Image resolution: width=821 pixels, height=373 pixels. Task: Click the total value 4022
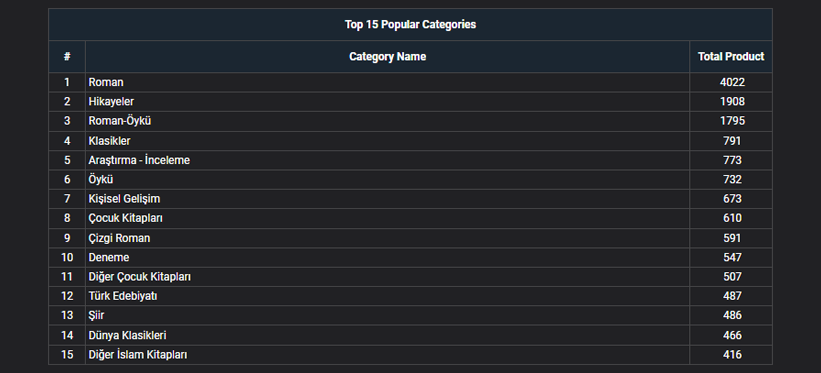click(732, 82)
